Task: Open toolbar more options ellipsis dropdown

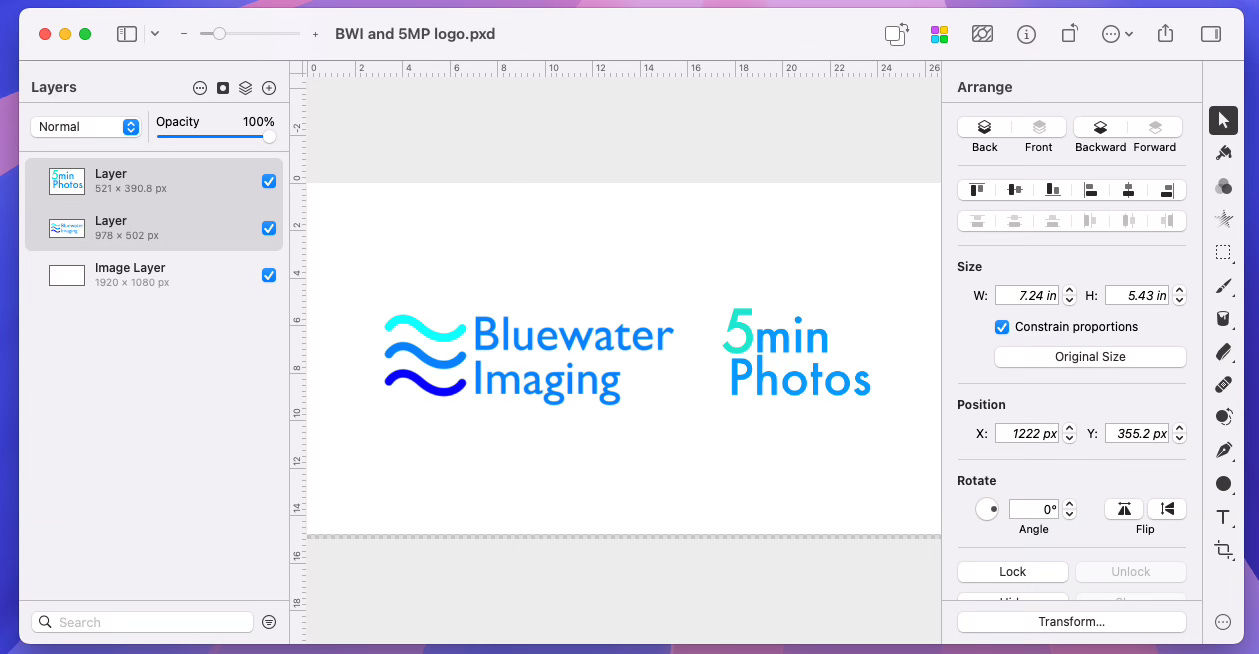Action: (x=1117, y=34)
